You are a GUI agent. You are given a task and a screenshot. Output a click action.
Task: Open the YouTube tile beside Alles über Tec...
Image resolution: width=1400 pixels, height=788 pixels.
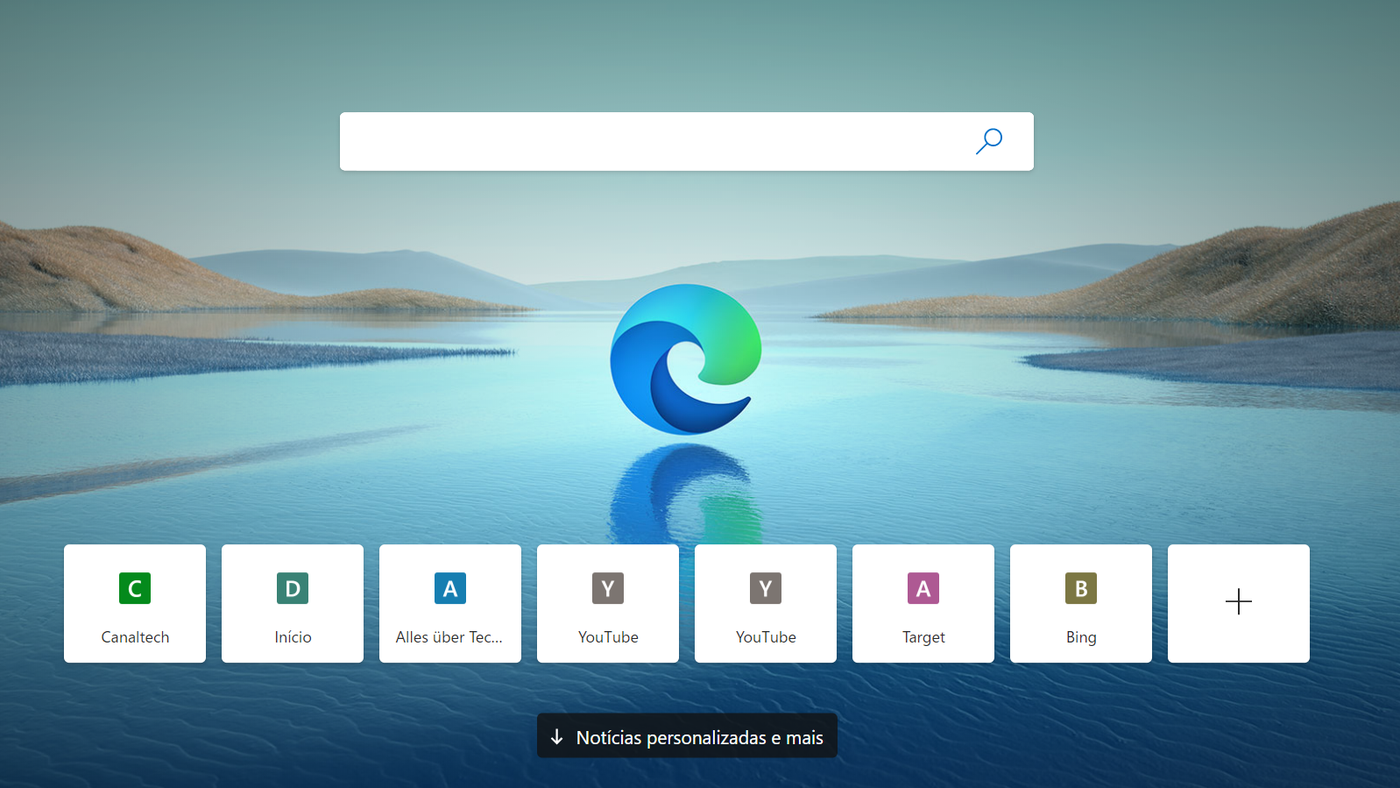coord(608,603)
